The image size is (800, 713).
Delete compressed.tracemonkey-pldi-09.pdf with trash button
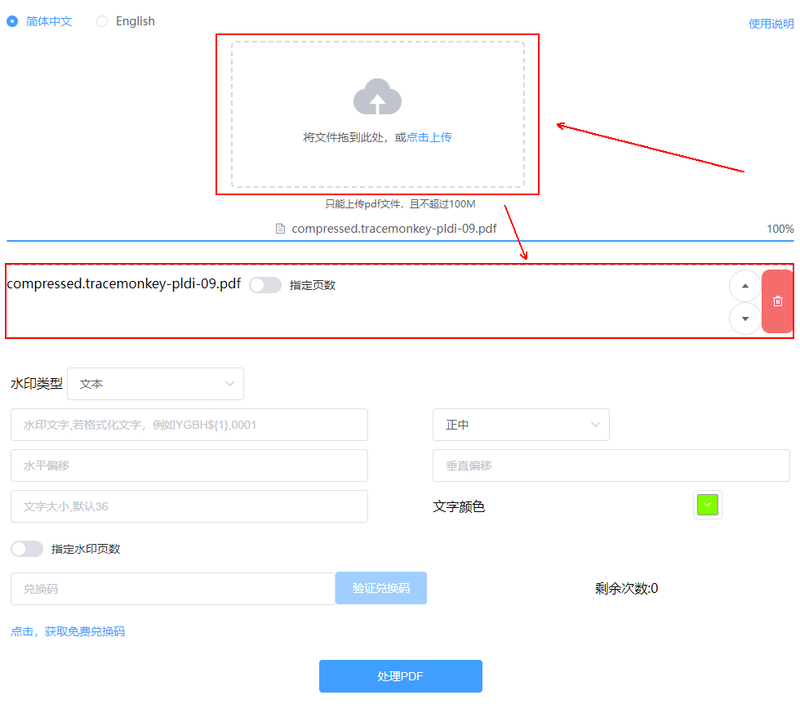(x=777, y=301)
